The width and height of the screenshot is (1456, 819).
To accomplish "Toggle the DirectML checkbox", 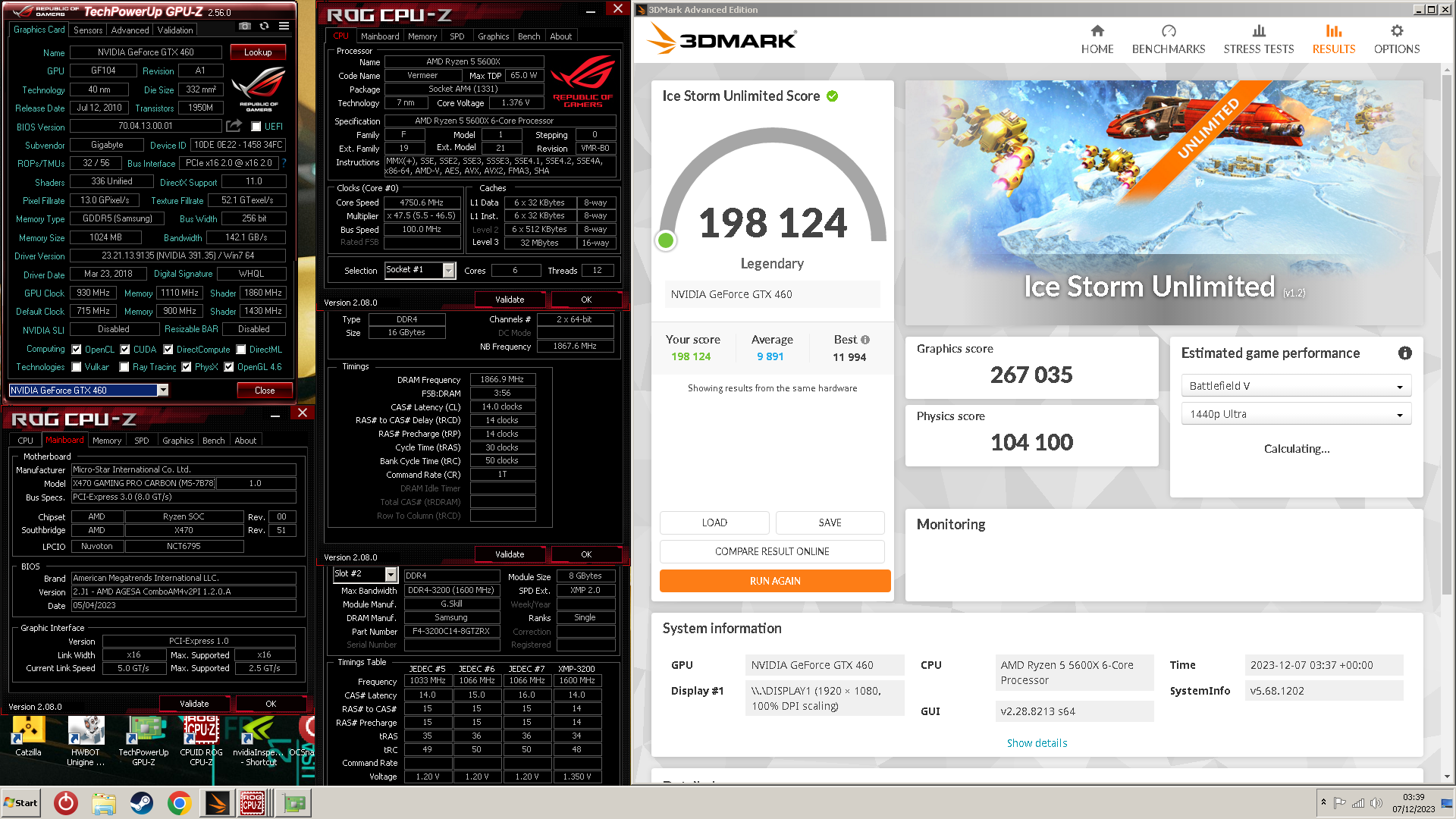I will click(x=241, y=350).
